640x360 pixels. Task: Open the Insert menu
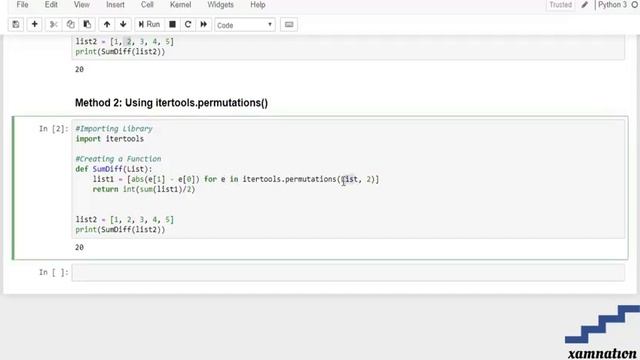(x=115, y=5)
